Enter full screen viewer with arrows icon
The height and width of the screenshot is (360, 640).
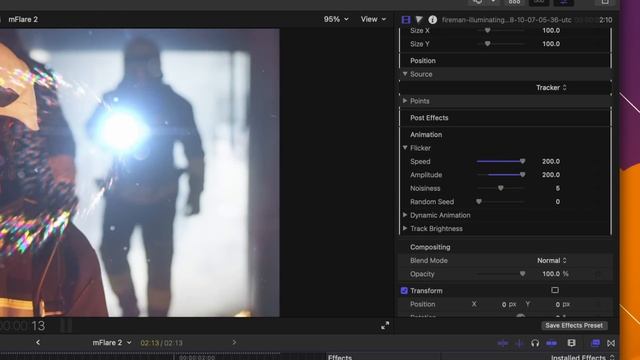[x=385, y=326]
